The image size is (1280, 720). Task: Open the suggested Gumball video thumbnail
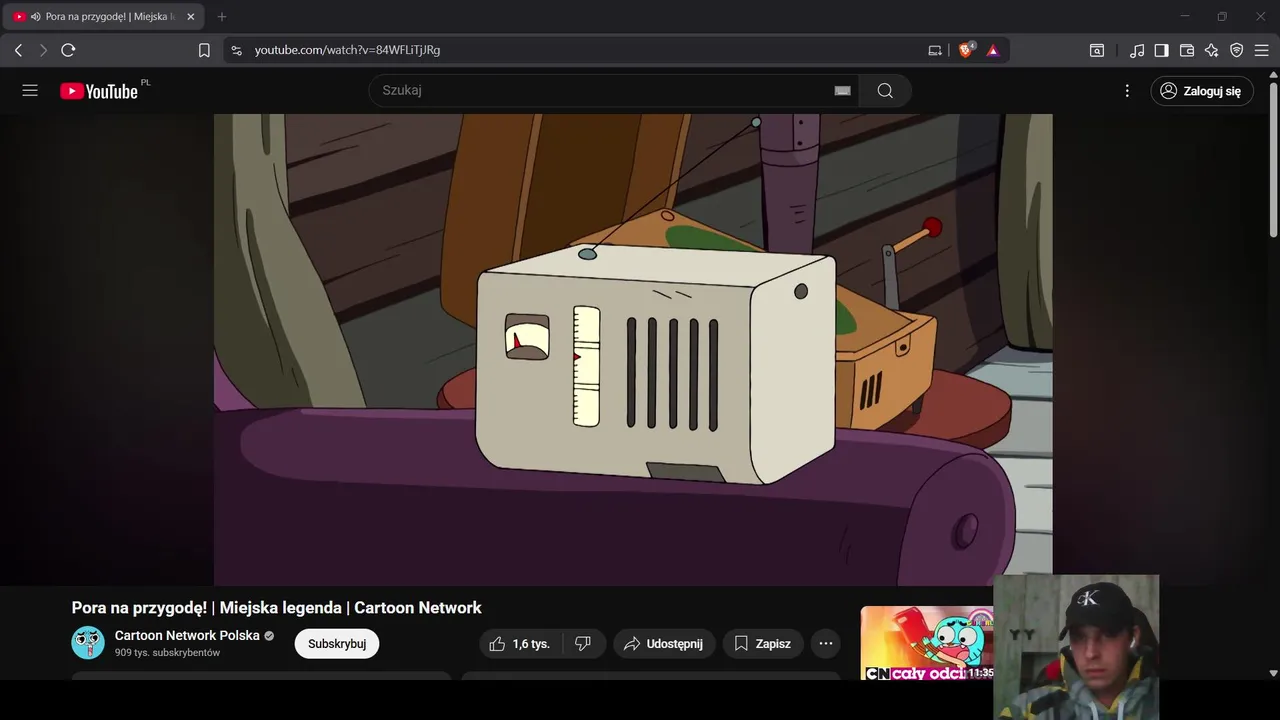(927, 643)
